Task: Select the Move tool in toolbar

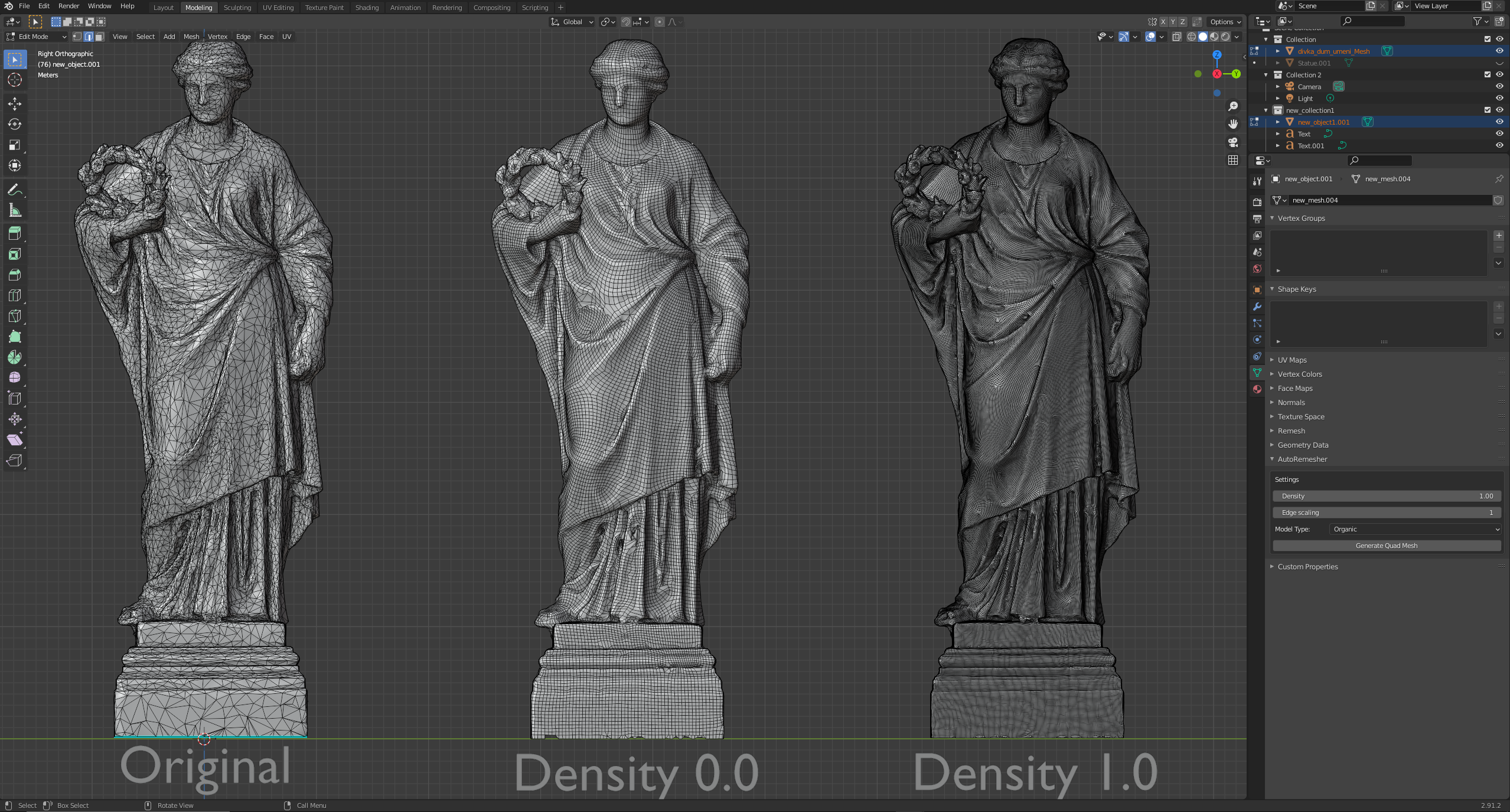Action: [15, 104]
